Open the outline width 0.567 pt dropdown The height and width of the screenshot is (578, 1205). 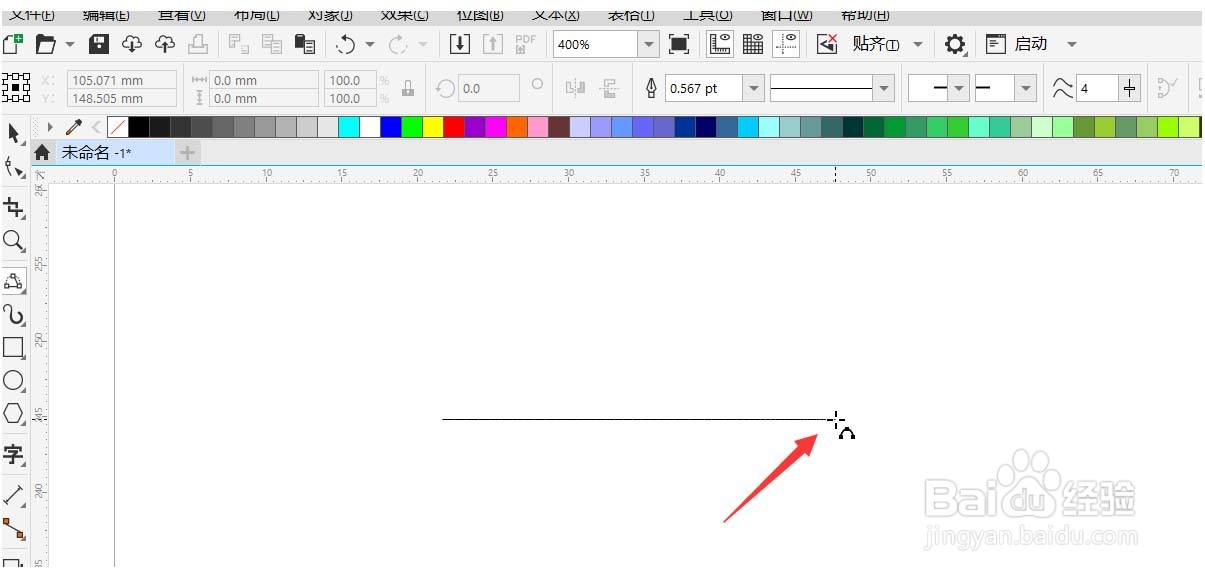[754, 88]
